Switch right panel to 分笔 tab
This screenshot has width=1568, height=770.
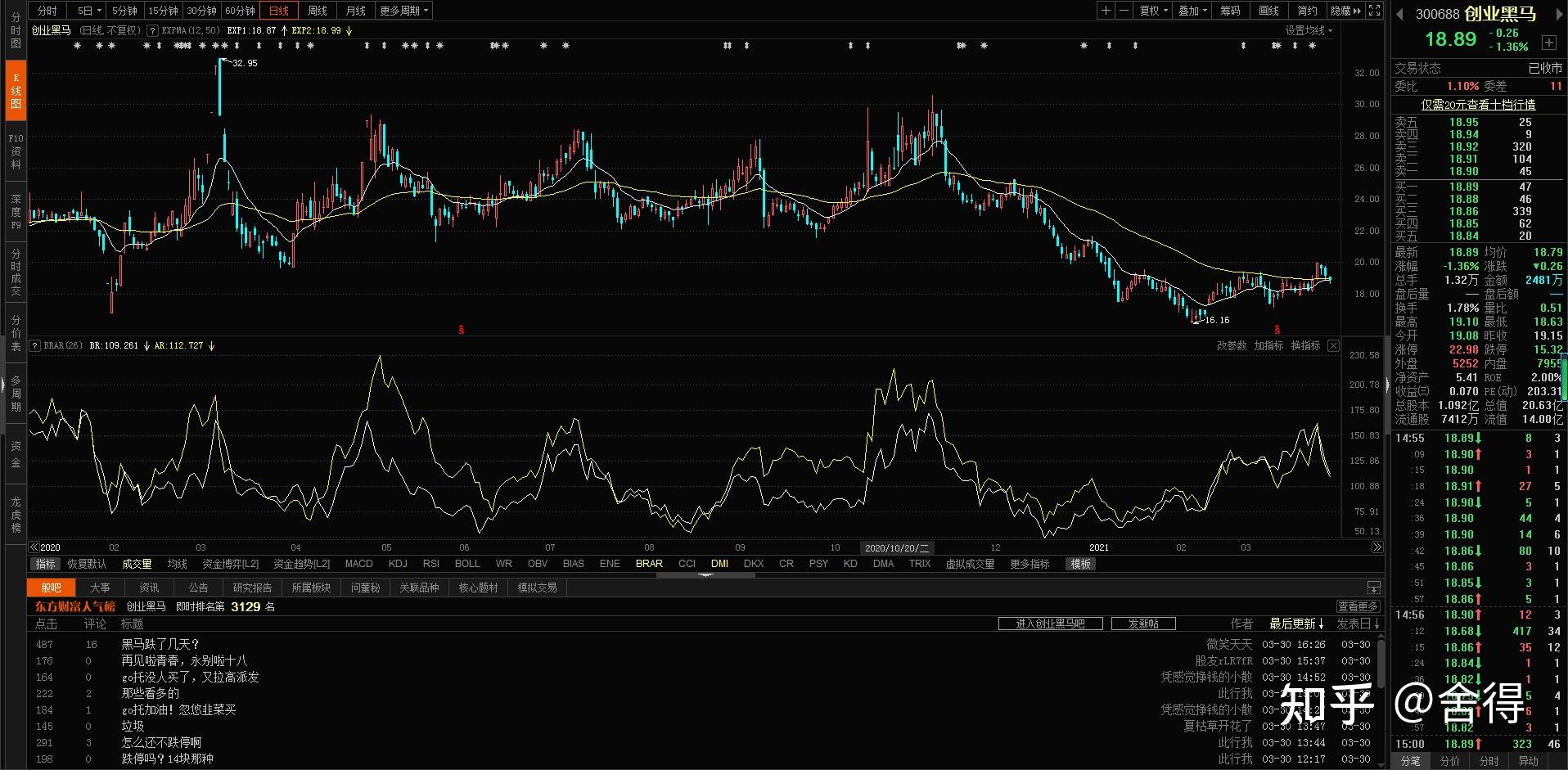(x=1411, y=761)
